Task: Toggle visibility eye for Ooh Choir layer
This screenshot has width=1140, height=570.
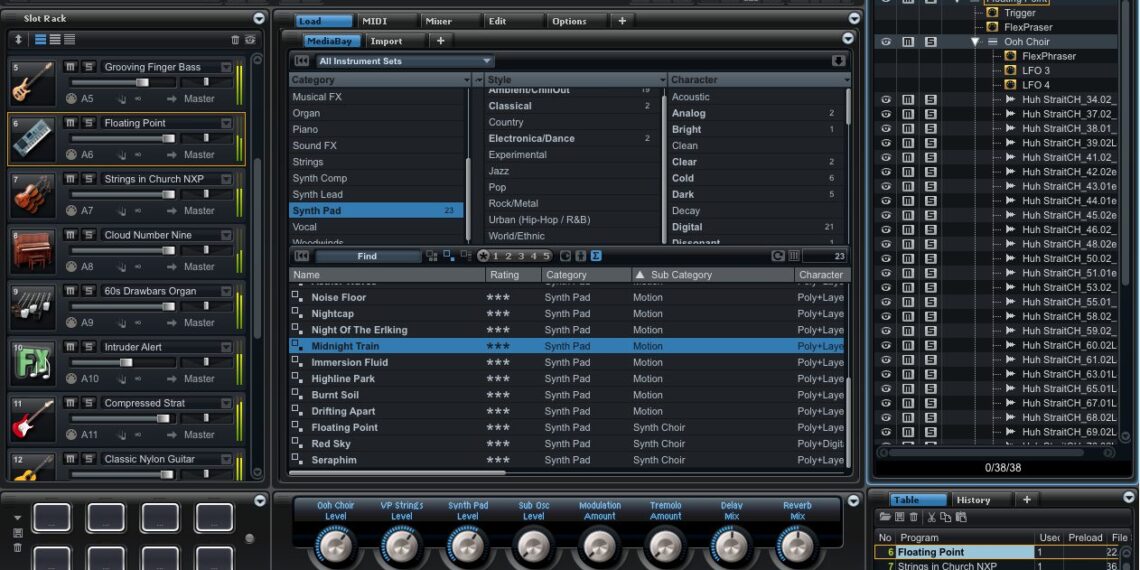Action: [x=885, y=42]
